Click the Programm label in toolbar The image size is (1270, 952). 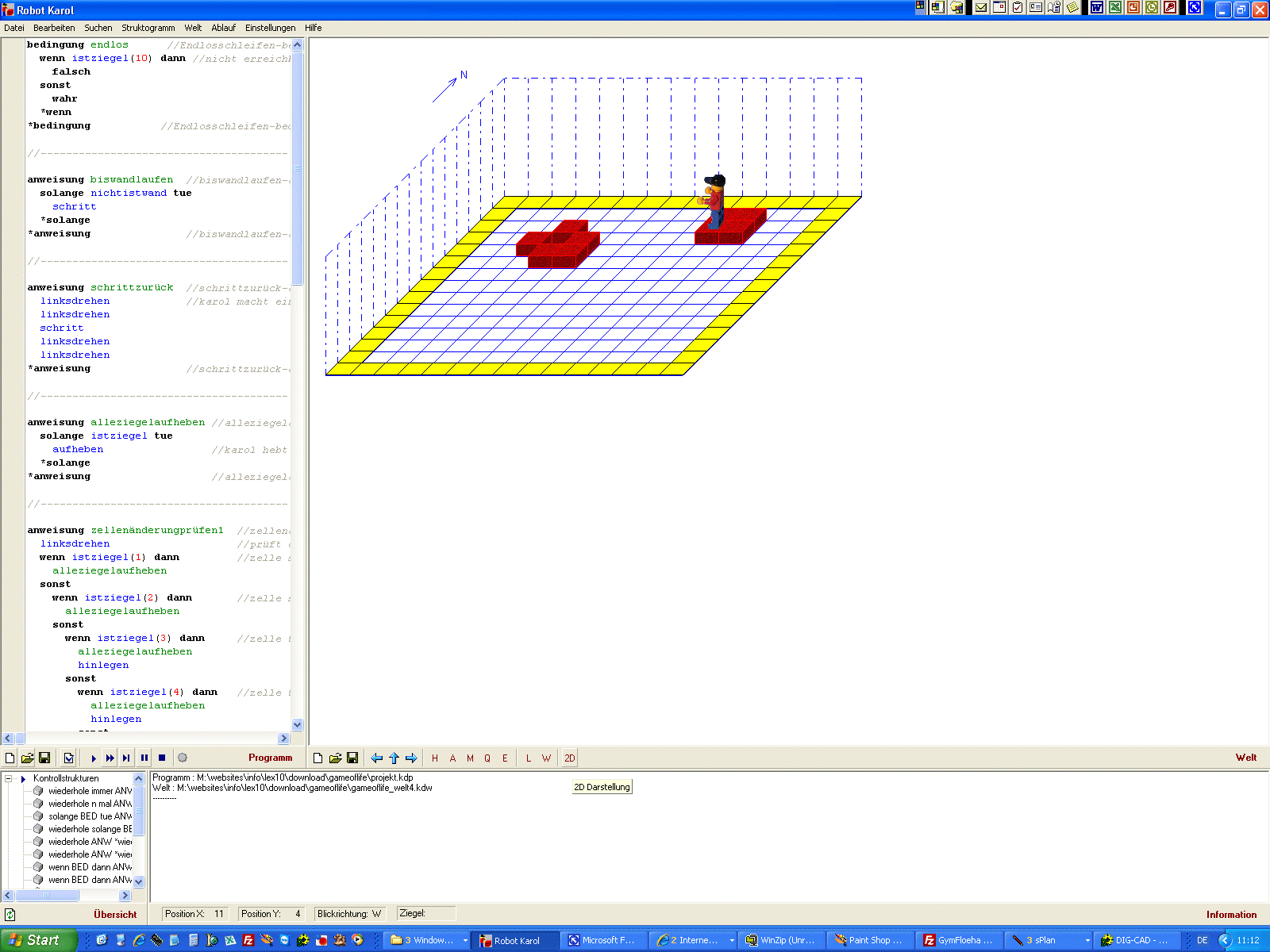[x=270, y=758]
